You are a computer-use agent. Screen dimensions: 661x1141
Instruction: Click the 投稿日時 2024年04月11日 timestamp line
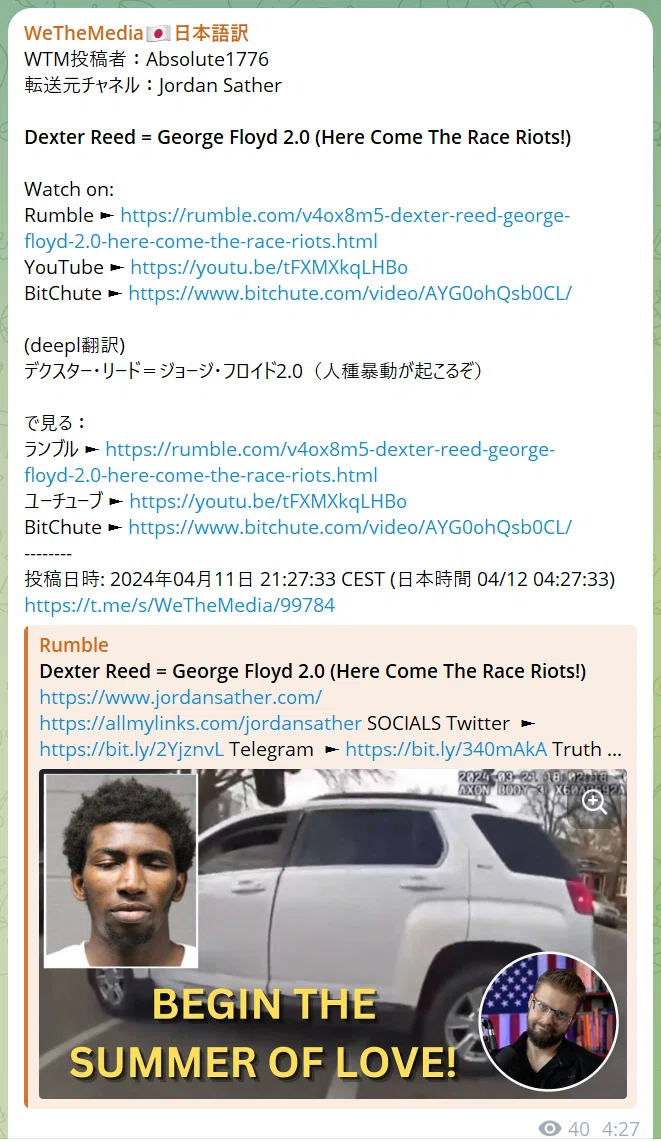tap(320, 579)
